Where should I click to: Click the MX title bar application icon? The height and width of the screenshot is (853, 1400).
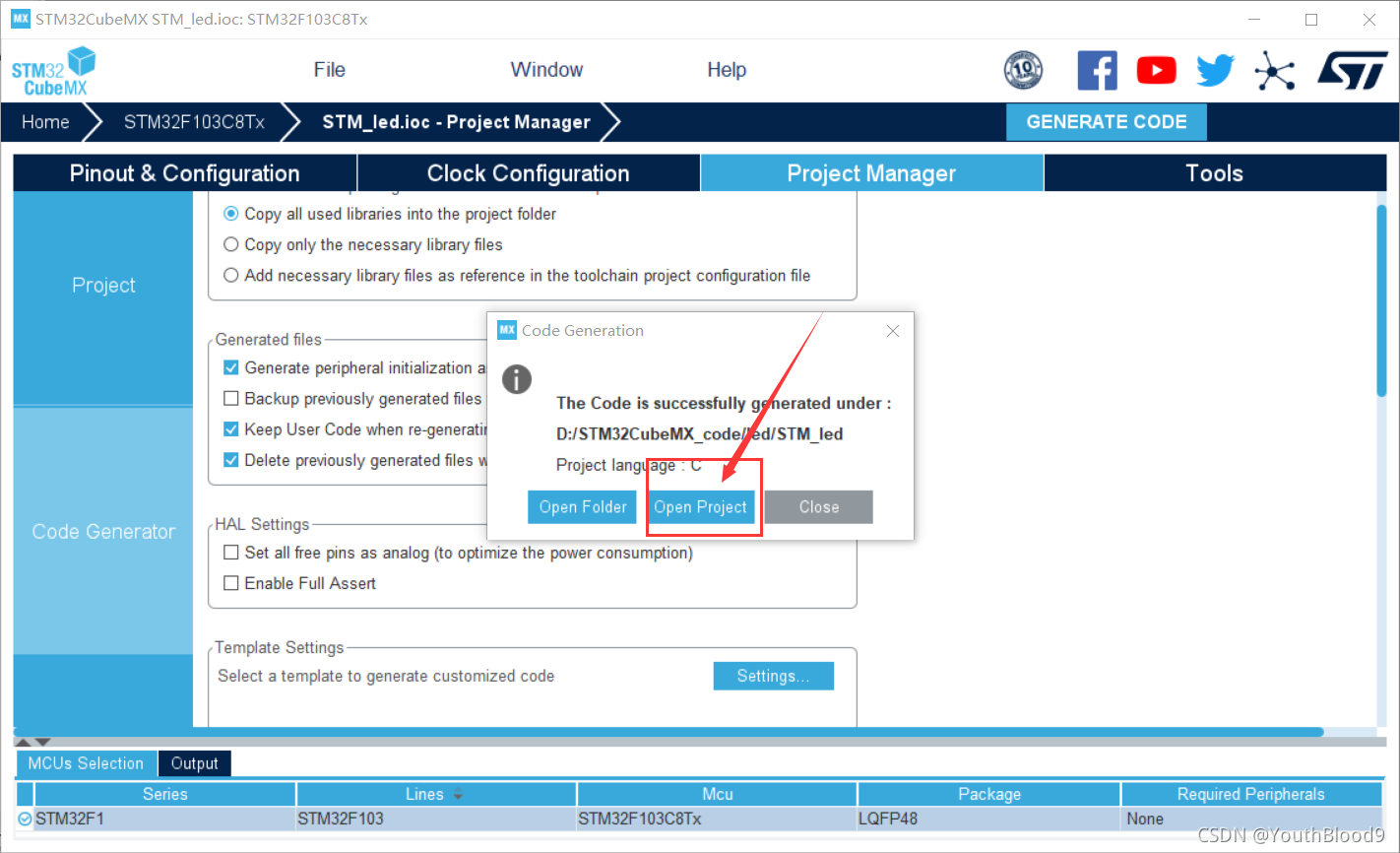coord(20,19)
